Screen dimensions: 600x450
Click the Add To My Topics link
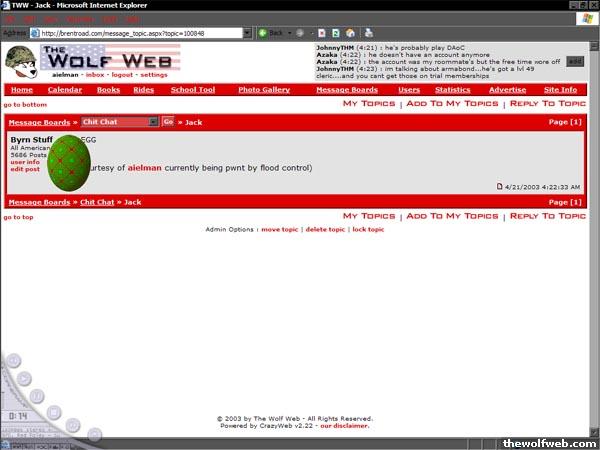[451, 103]
